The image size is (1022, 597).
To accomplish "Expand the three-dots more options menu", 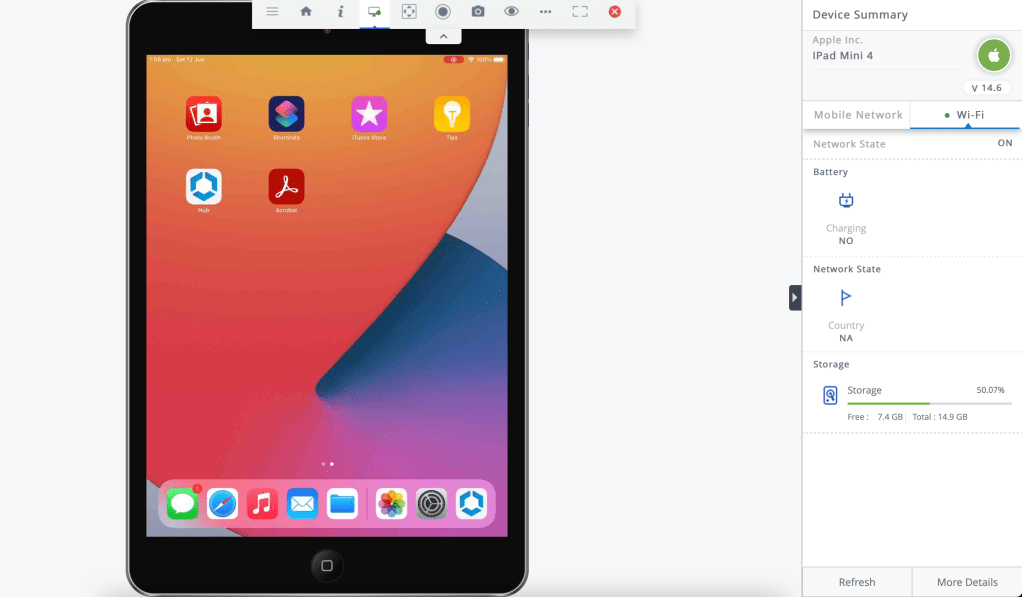I will 545,12.
